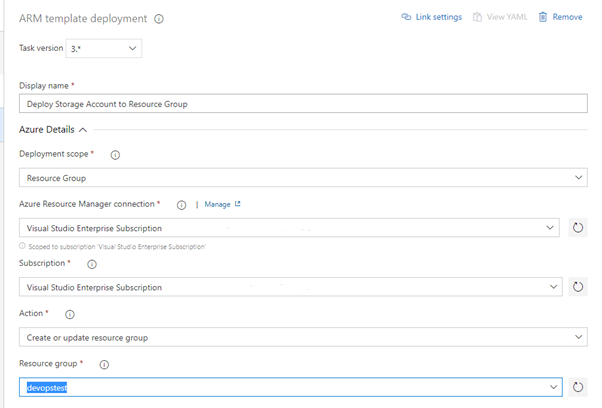The width and height of the screenshot is (602, 408).
Task: Refresh the Resource group list
Action: click(x=577, y=386)
